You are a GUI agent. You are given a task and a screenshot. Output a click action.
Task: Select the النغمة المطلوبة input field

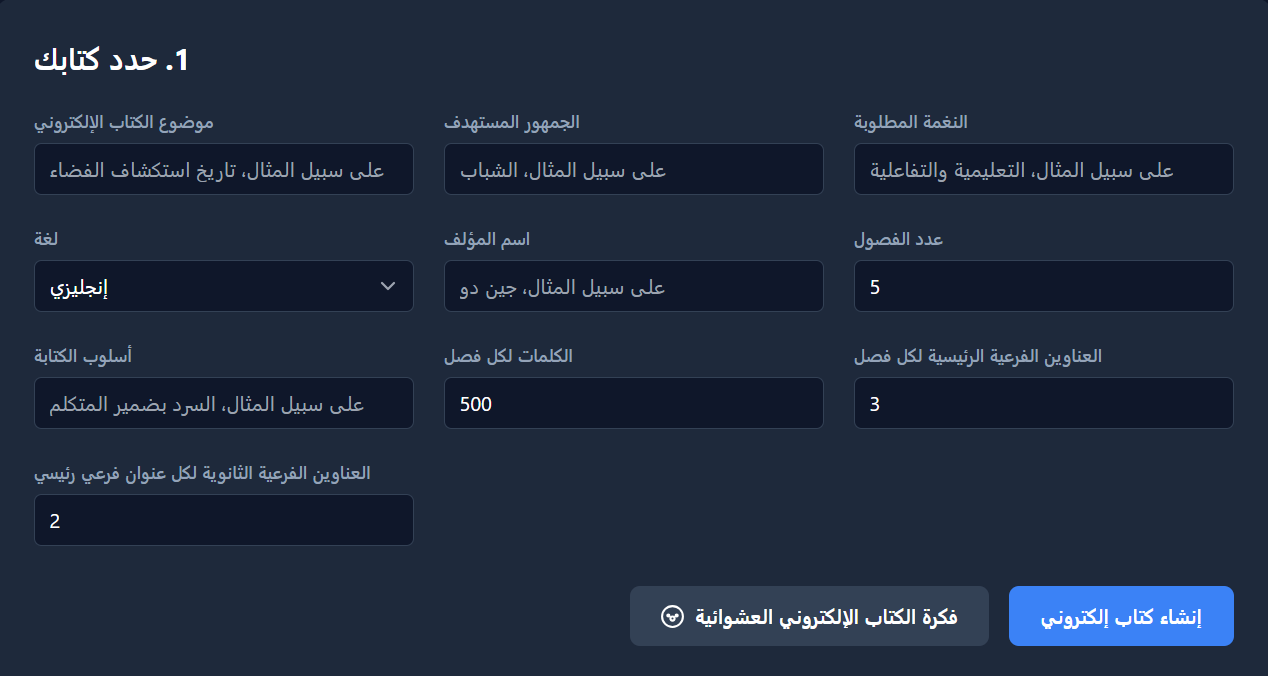(1043, 169)
